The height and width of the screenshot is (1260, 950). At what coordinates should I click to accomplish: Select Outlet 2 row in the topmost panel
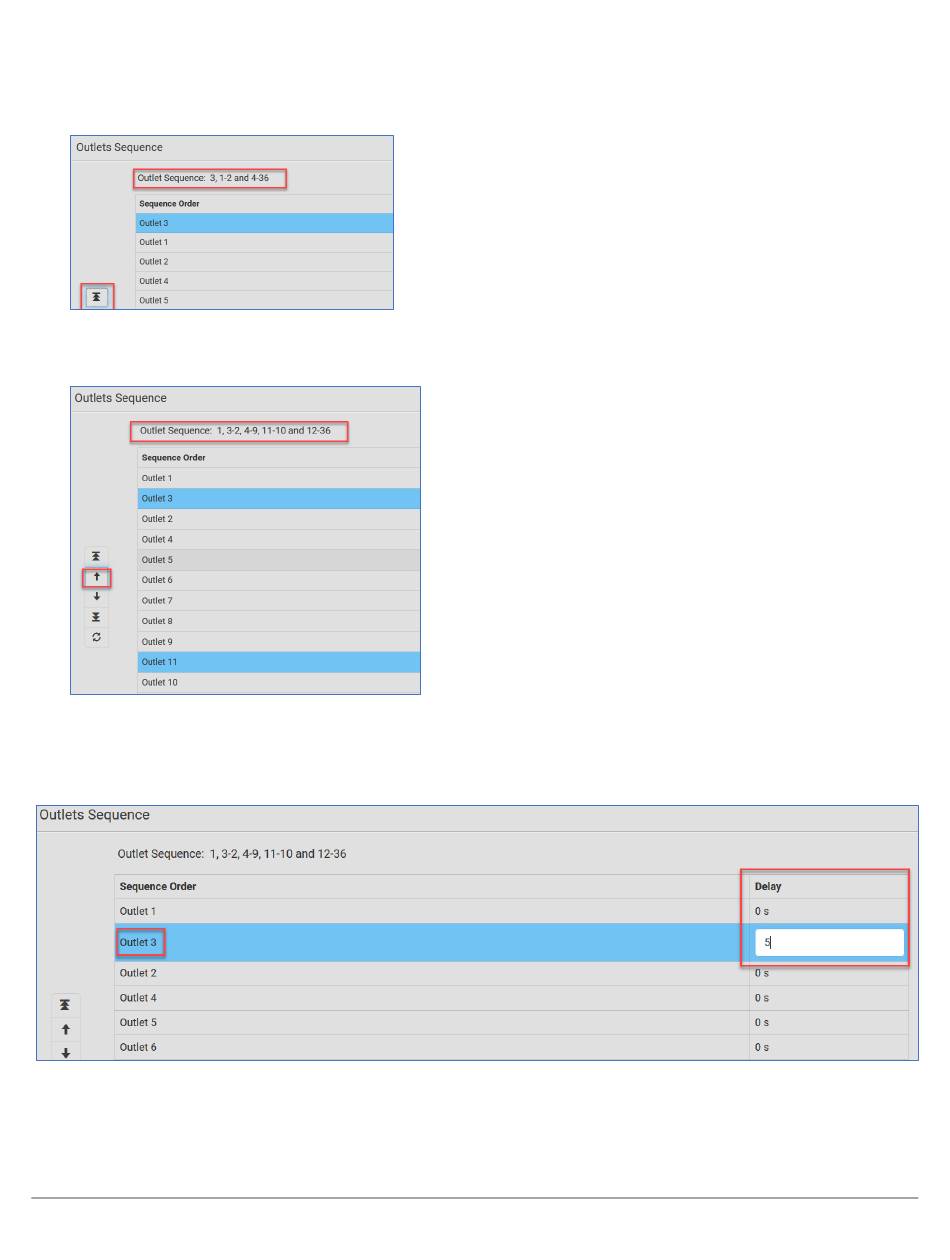[x=264, y=262]
